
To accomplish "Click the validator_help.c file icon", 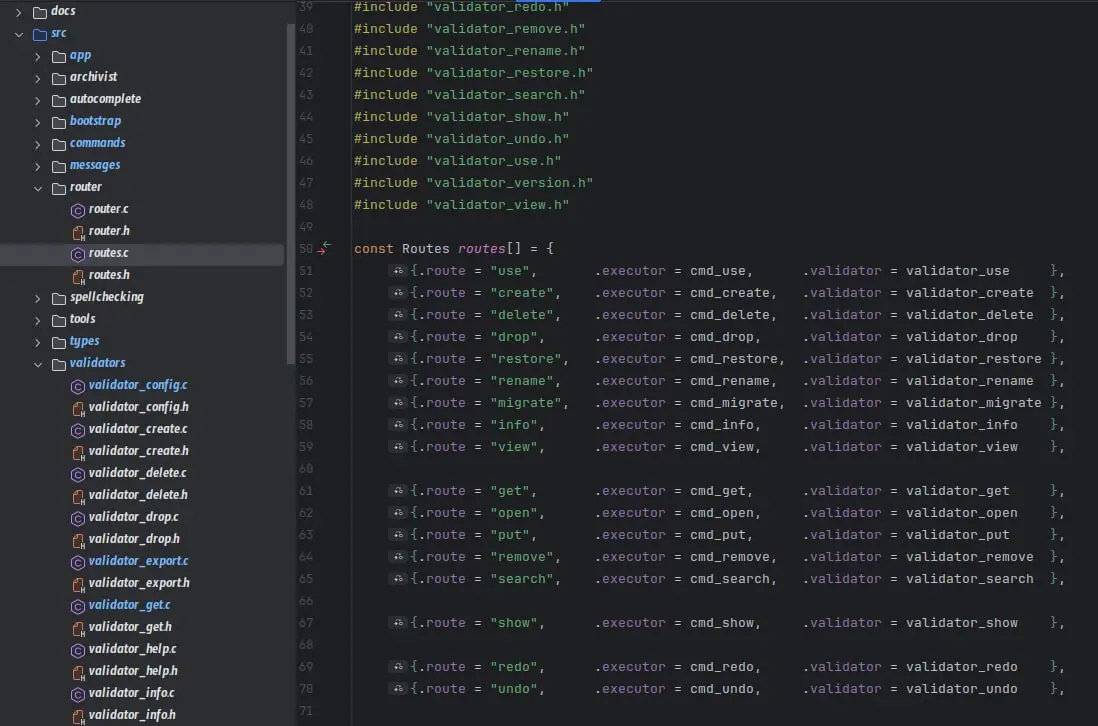I will coord(78,650).
